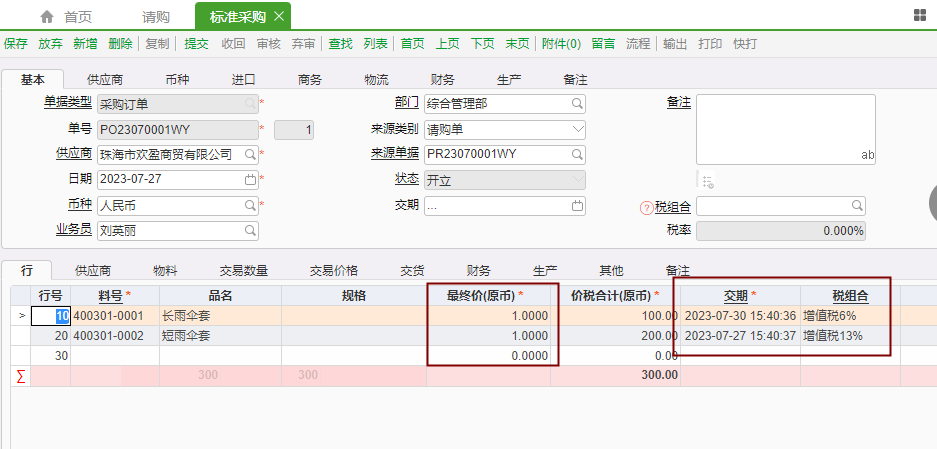Click search icon in 部门 field
Screen dimensions: 937x449
[577, 103]
